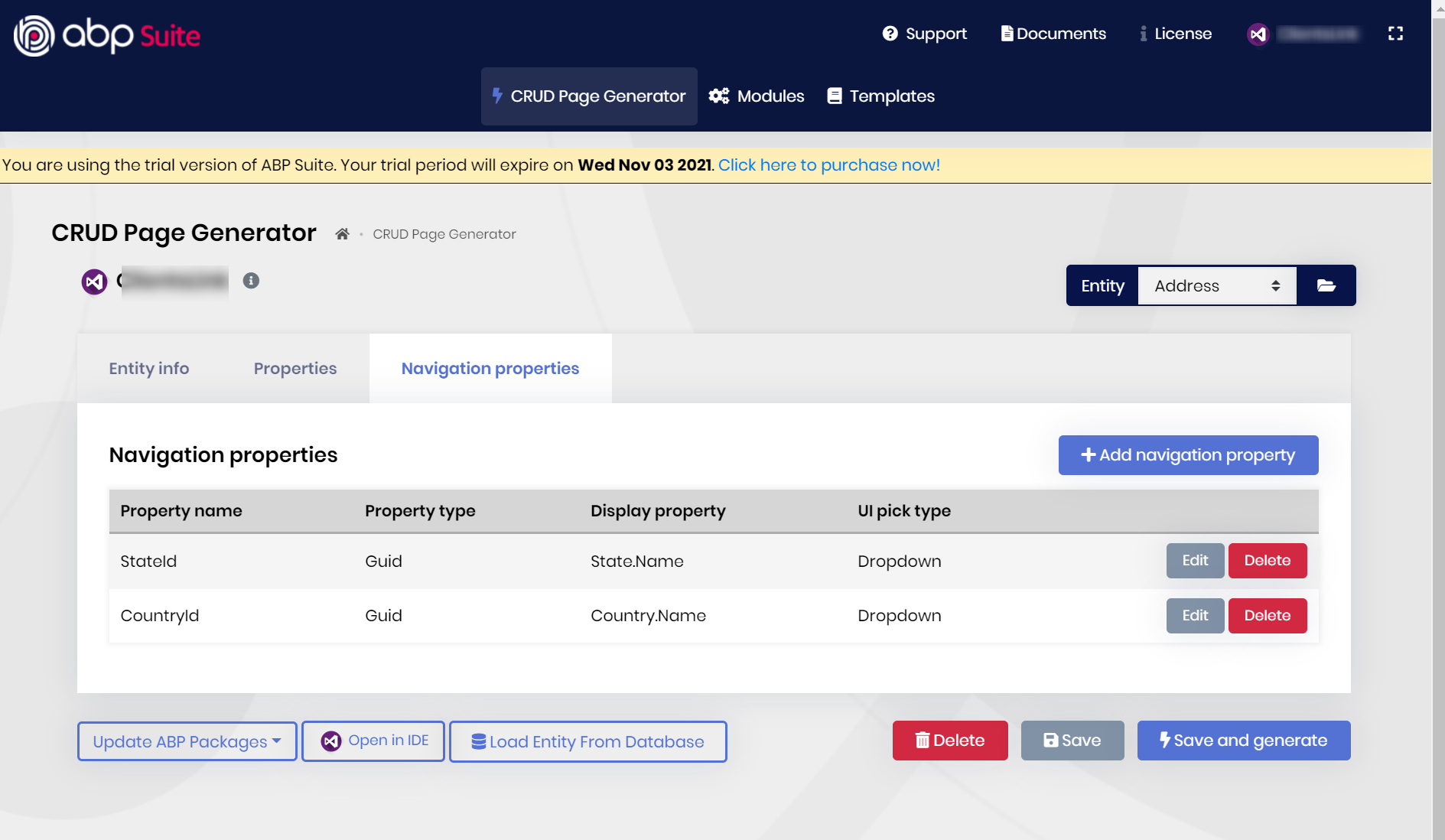Click Add navigation property button
This screenshot has width=1445, height=840.
[1188, 455]
